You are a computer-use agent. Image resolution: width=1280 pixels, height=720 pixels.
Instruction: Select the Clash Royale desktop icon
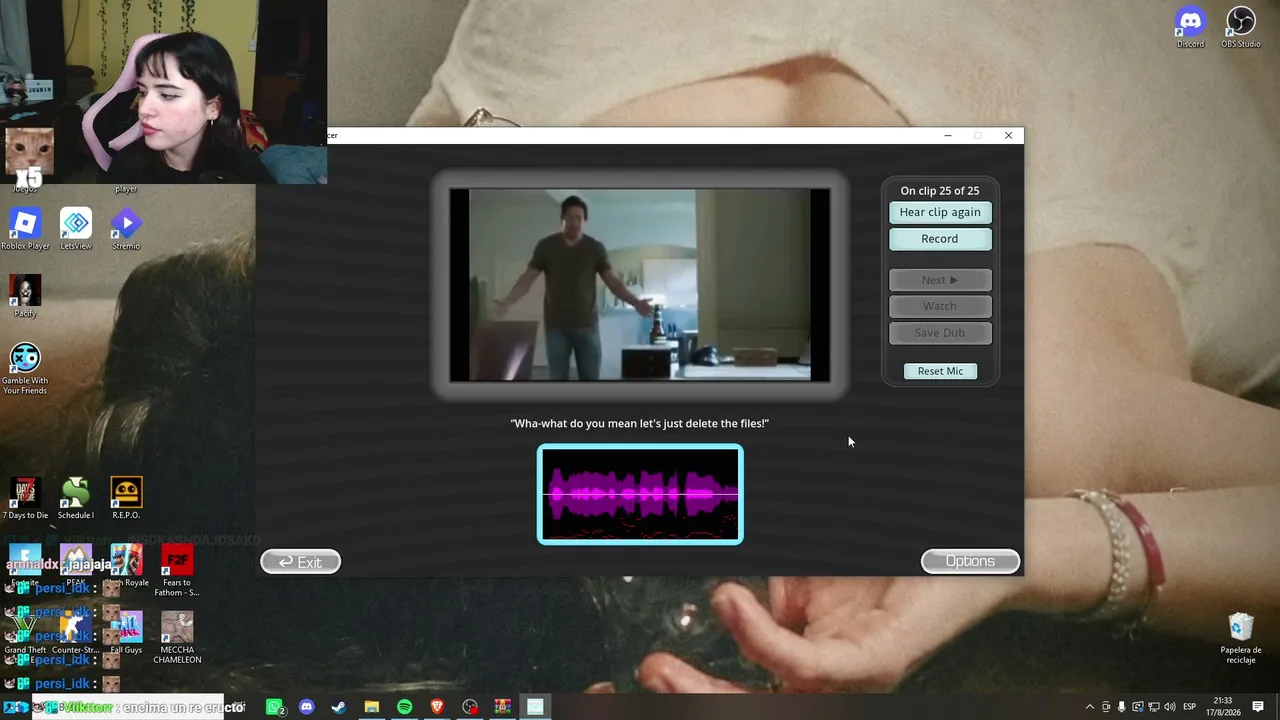[126, 566]
